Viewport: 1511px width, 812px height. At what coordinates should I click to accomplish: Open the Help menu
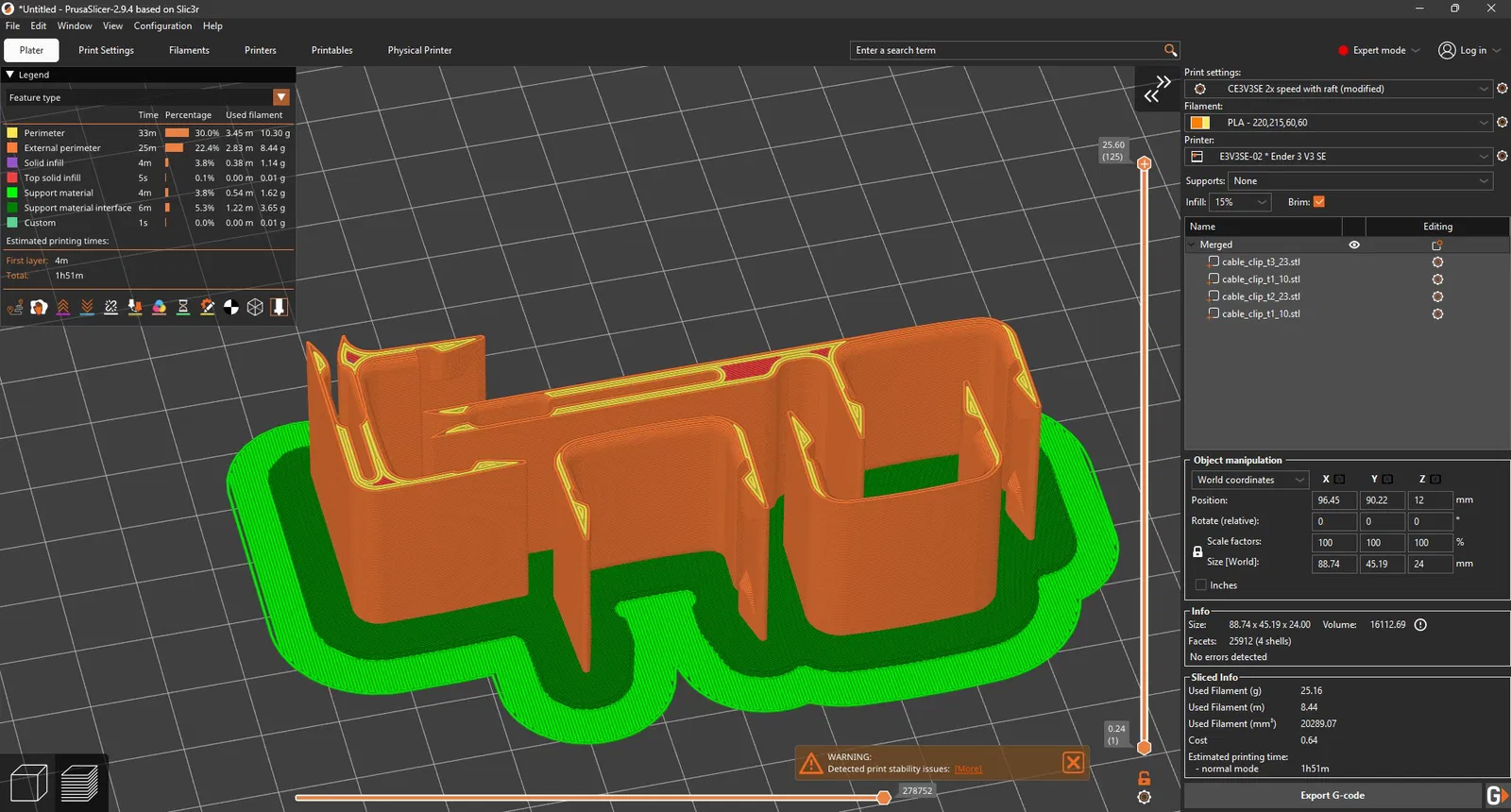213,25
